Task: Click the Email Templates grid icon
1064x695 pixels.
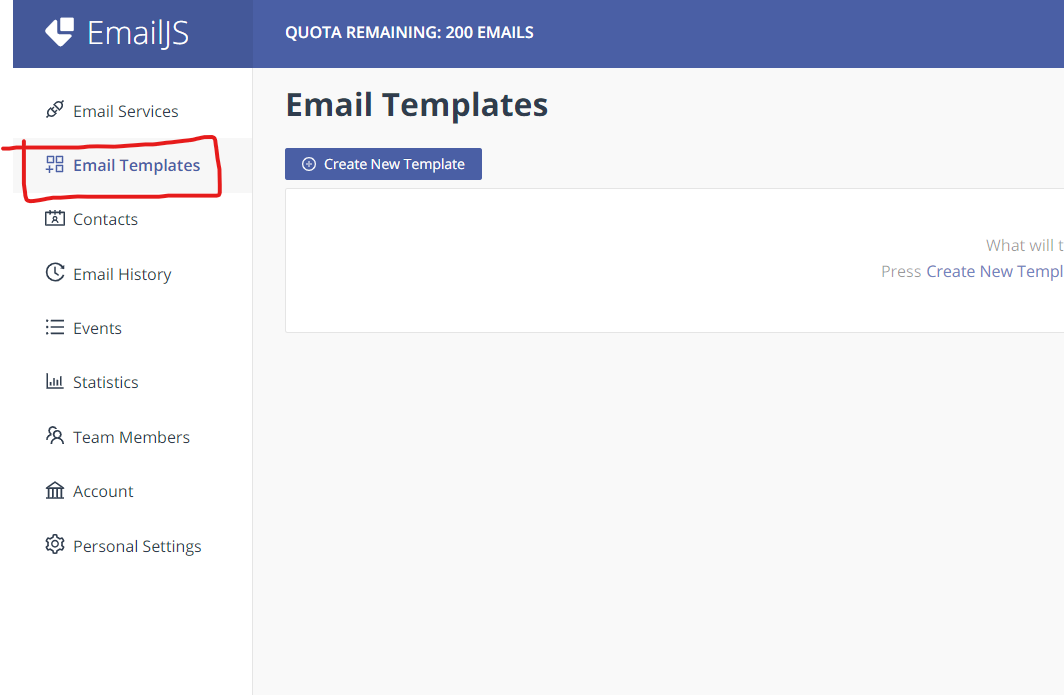Action: (x=55, y=164)
